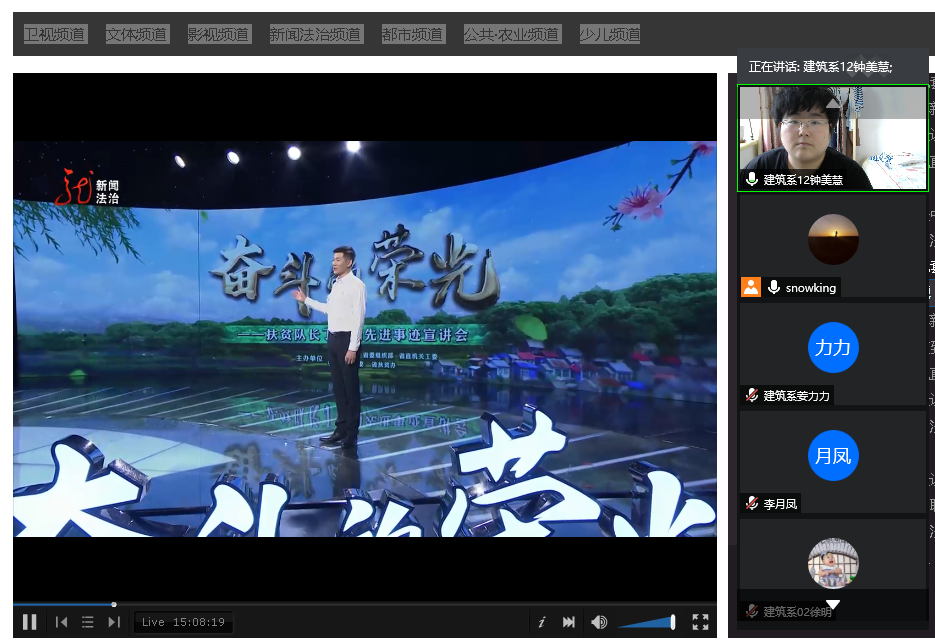Open the 文体频道 channel tab
935x643 pixels.
137,34
